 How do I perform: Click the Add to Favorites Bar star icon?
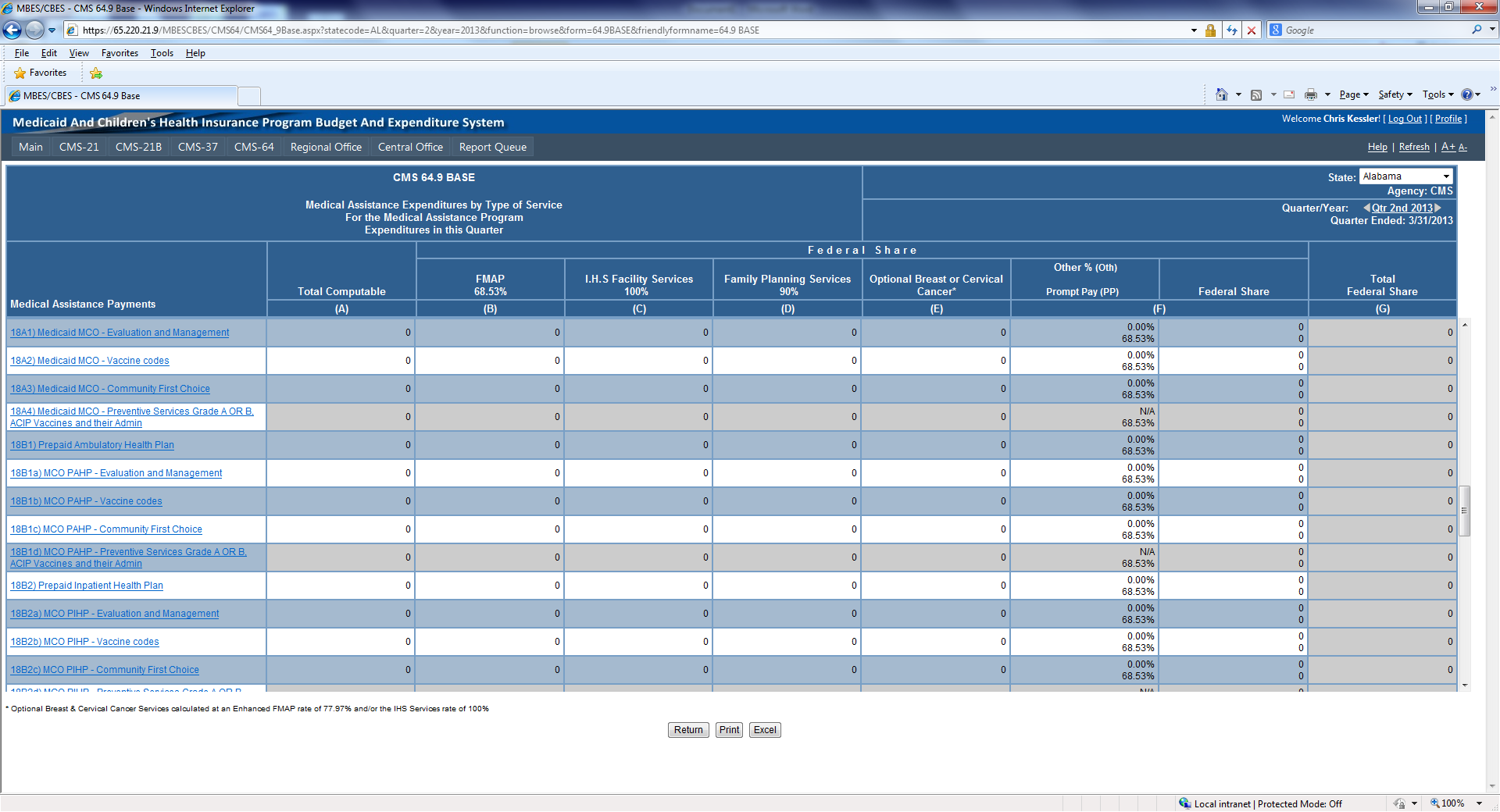coord(96,73)
